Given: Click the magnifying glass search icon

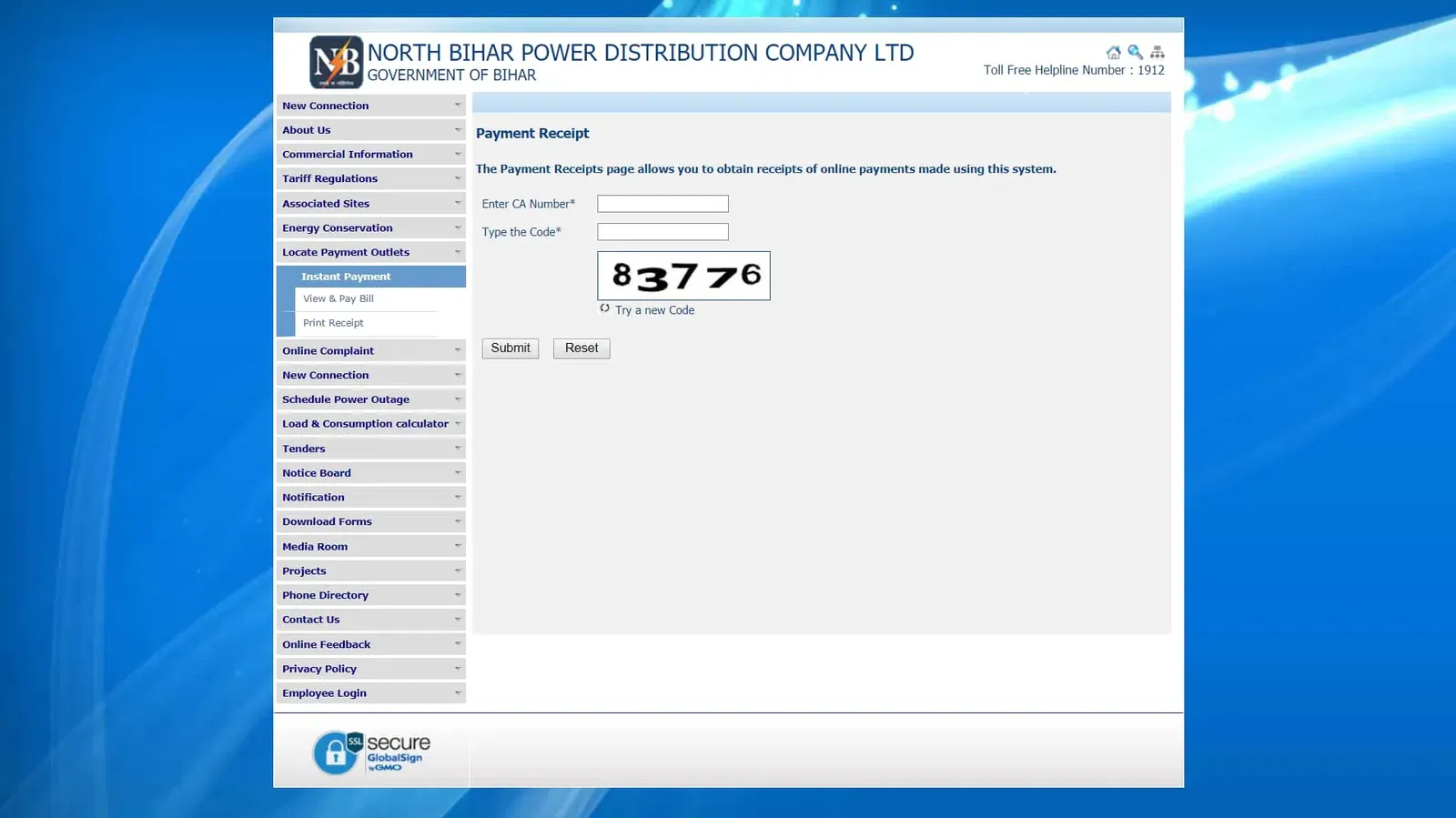Looking at the screenshot, I should [1135, 53].
